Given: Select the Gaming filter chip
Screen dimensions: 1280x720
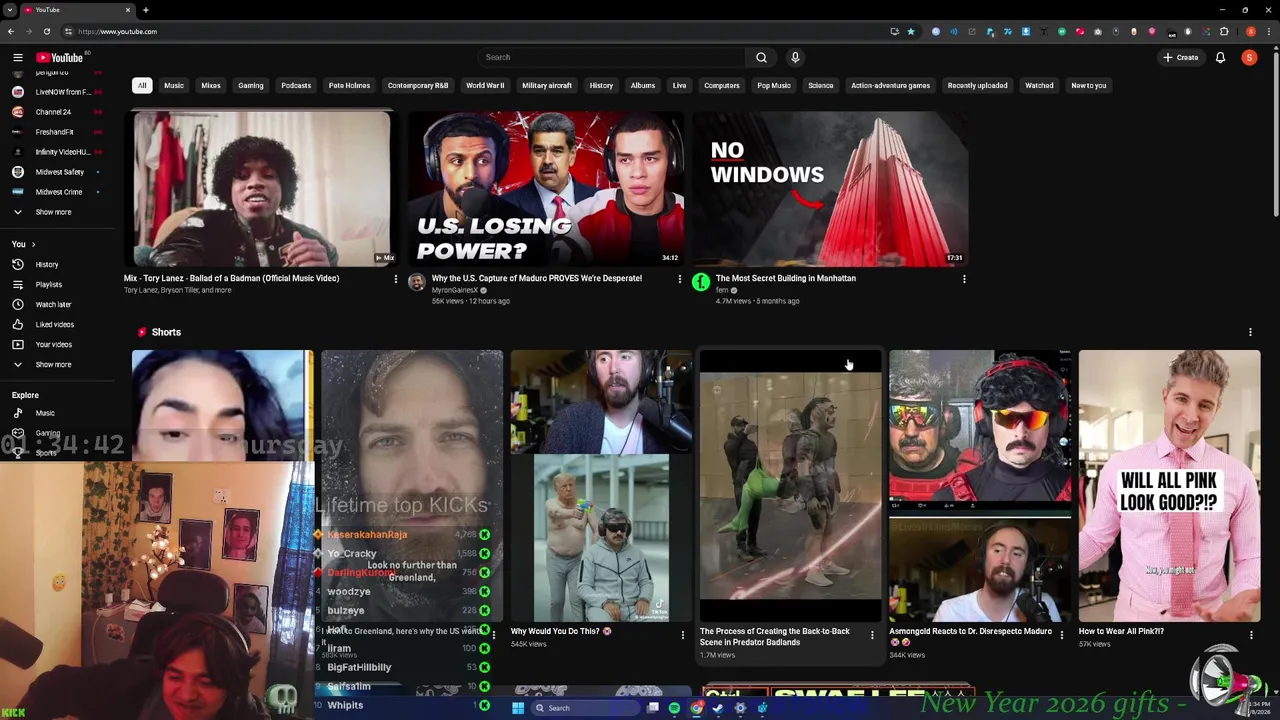Looking at the screenshot, I should [x=251, y=86].
